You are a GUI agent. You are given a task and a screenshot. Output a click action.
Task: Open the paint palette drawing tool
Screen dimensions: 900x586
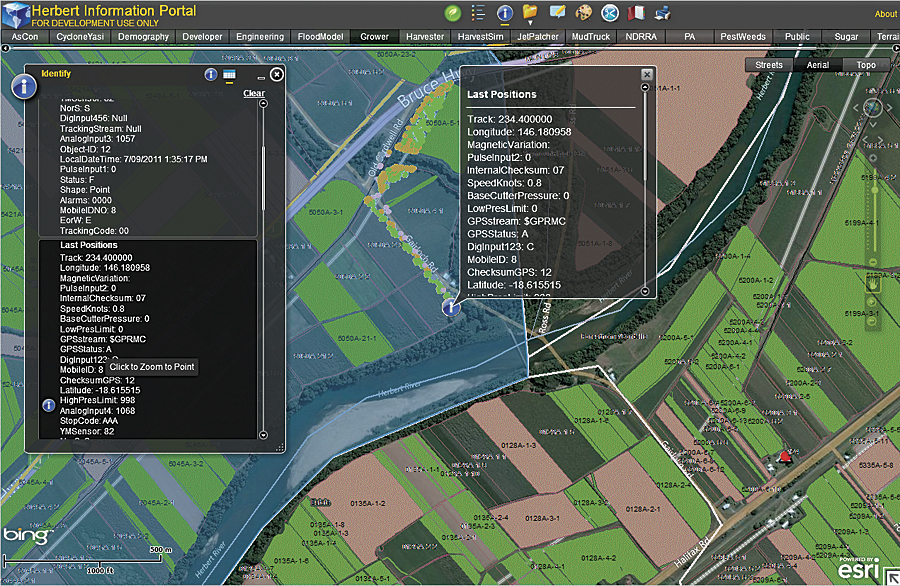click(583, 13)
